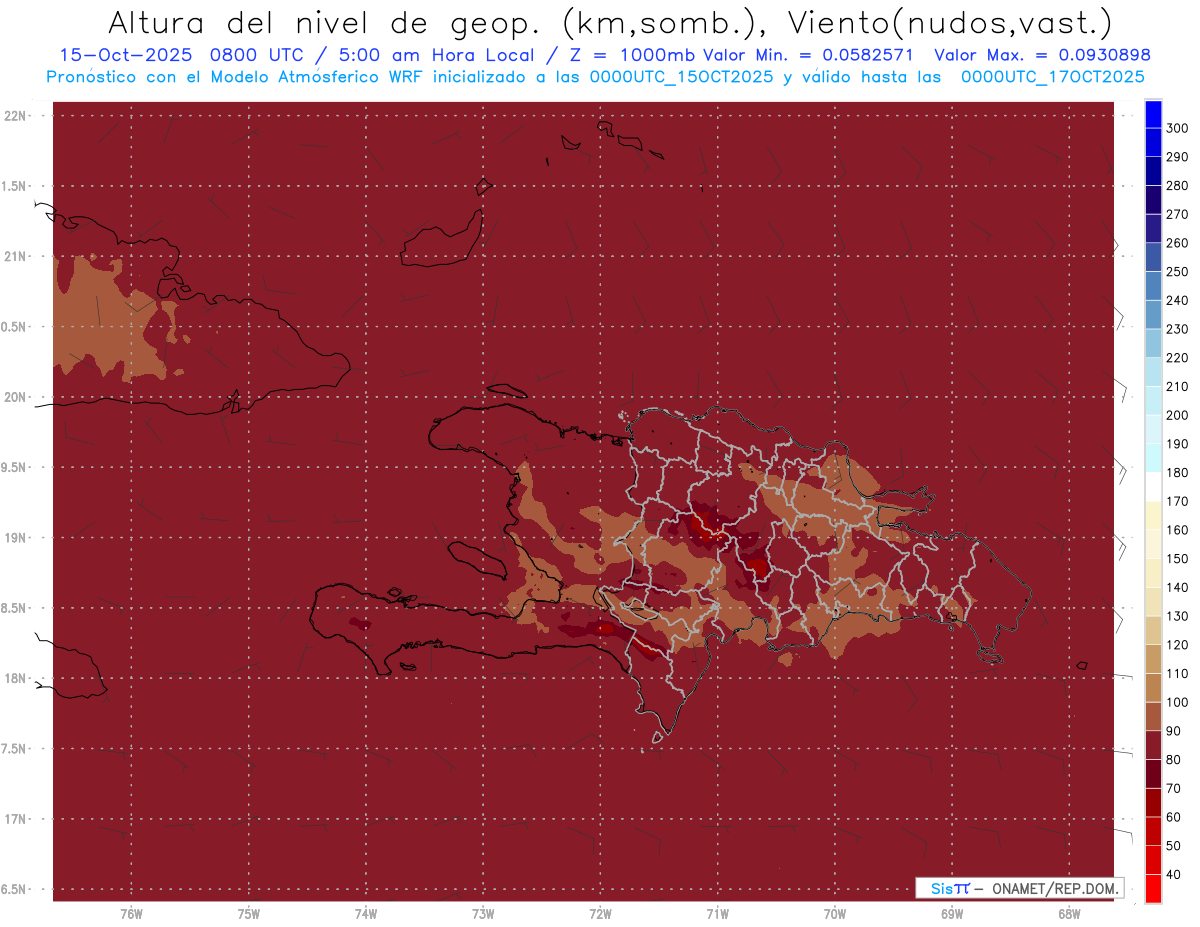1200x927 pixels.
Task: Select the legend swatch between 250 and 260
Action: click(x=1152, y=257)
